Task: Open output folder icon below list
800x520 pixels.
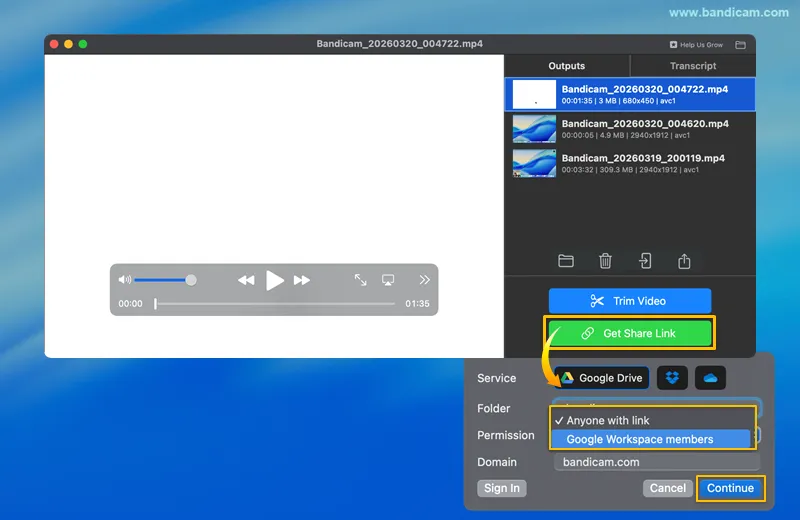Action: 566,261
